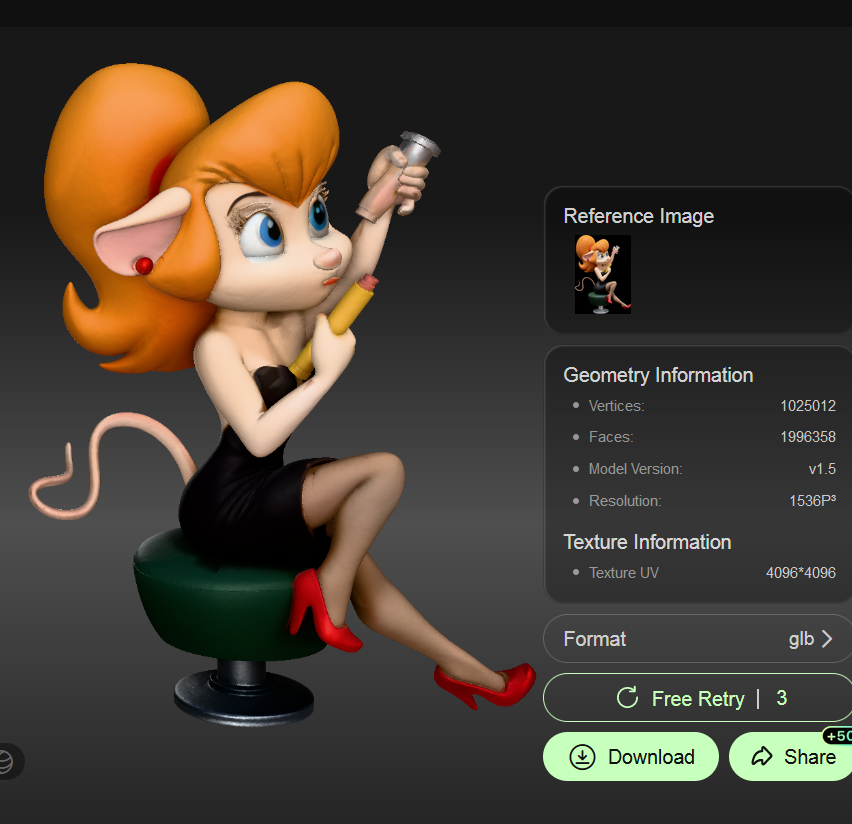Click the Vertices label
Image resolution: width=852 pixels, height=824 pixels.
pyautogui.click(x=616, y=406)
